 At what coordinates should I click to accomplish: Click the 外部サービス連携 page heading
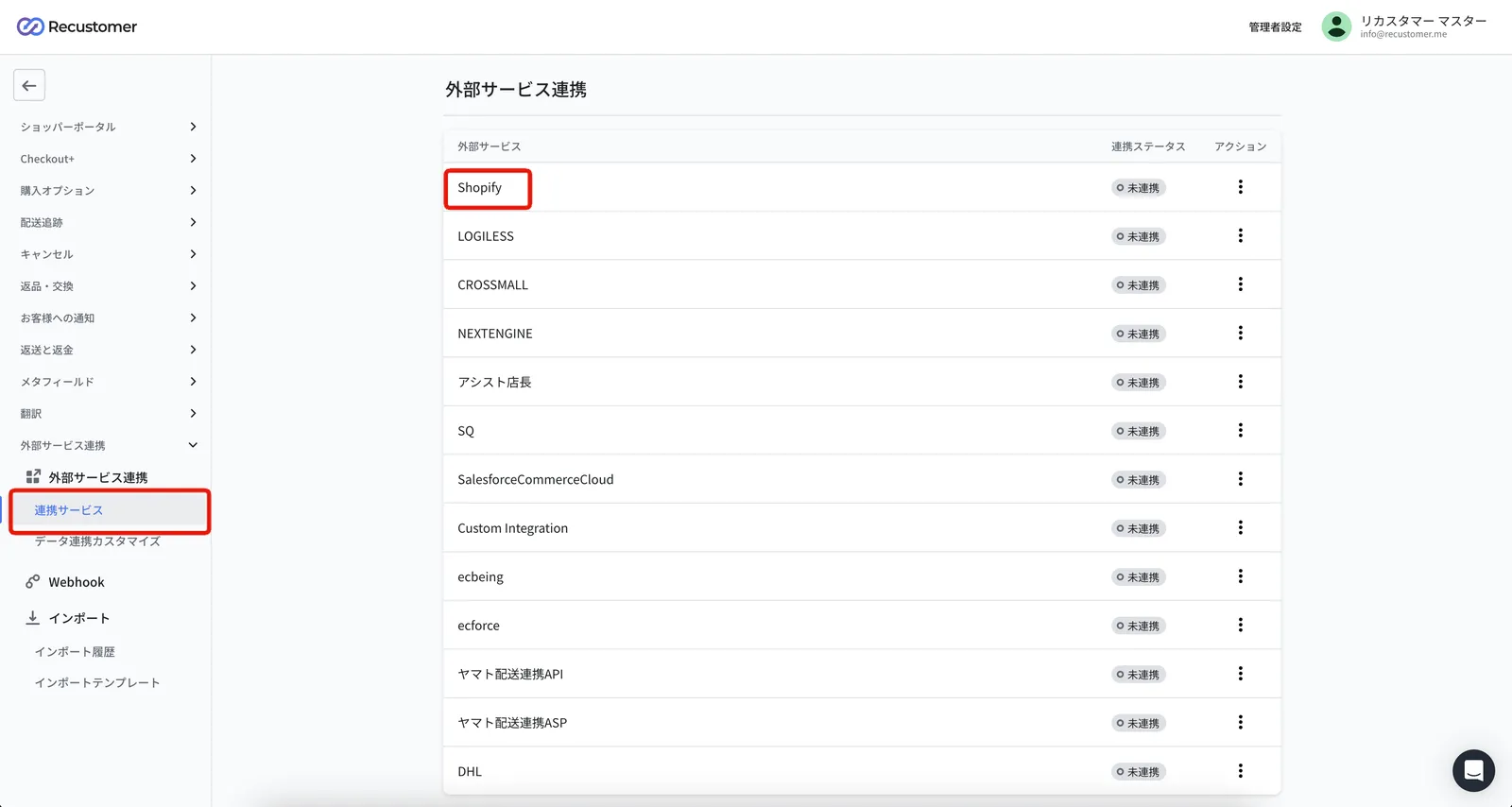pyautogui.click(x=516, y=90)
